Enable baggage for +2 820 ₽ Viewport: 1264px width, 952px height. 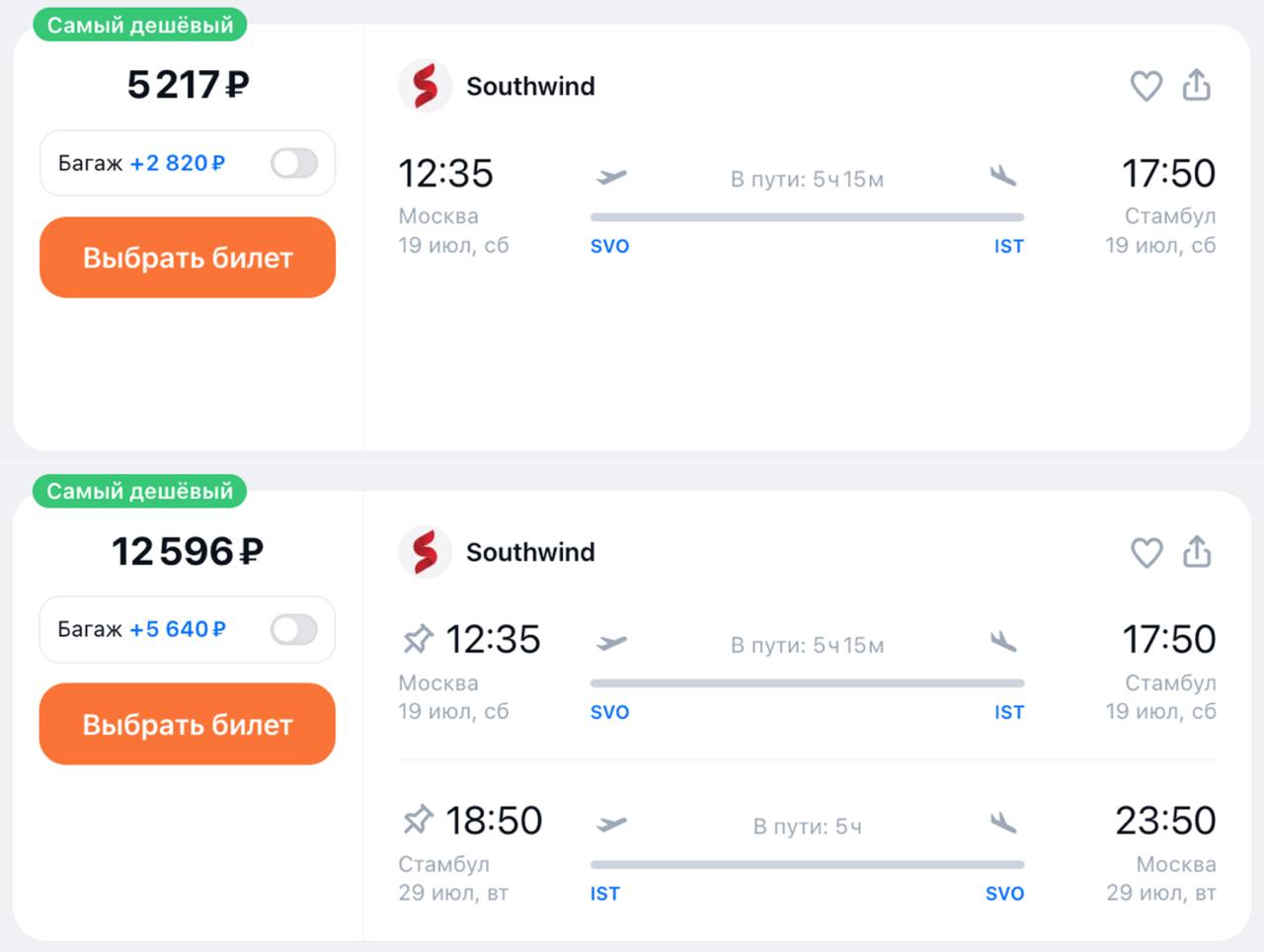pyautogui.click(x=294, y=163)
